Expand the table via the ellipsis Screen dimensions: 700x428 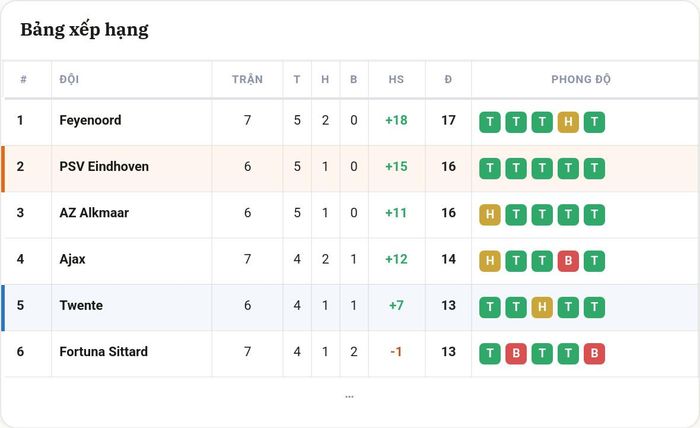350,396
